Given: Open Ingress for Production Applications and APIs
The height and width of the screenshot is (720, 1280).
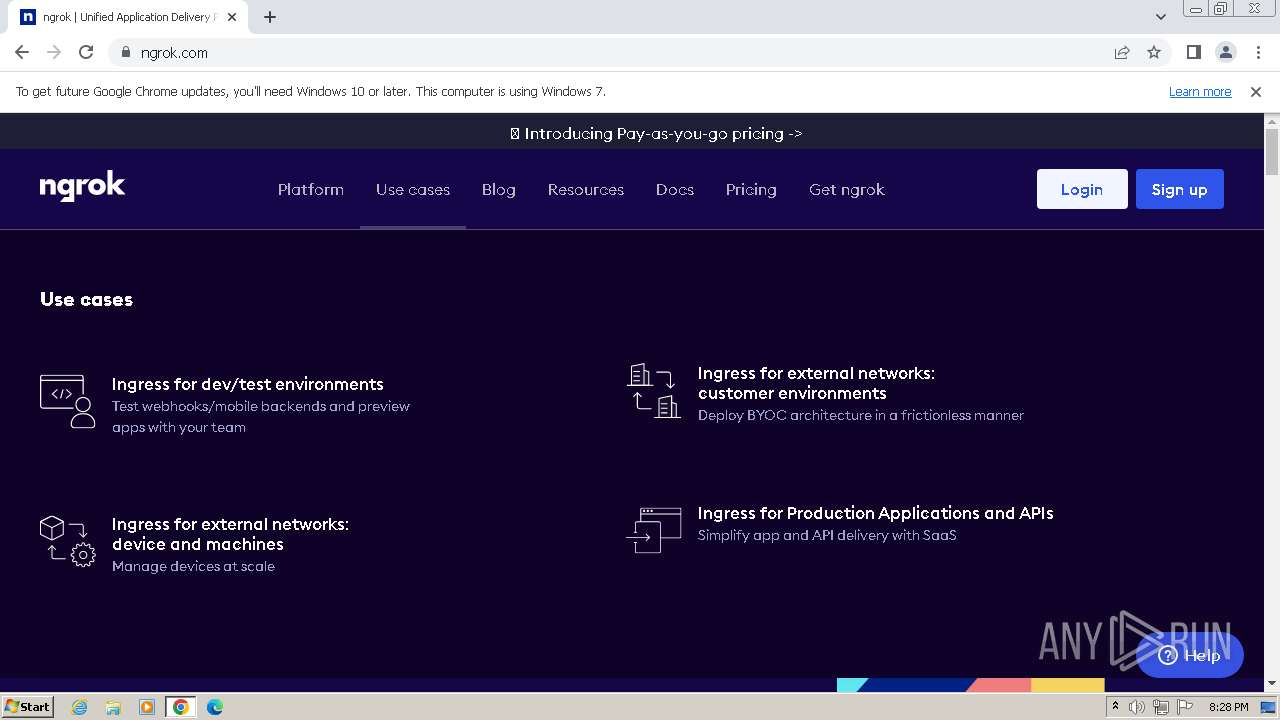Looking at the screenshot, I should coord(876,513).
